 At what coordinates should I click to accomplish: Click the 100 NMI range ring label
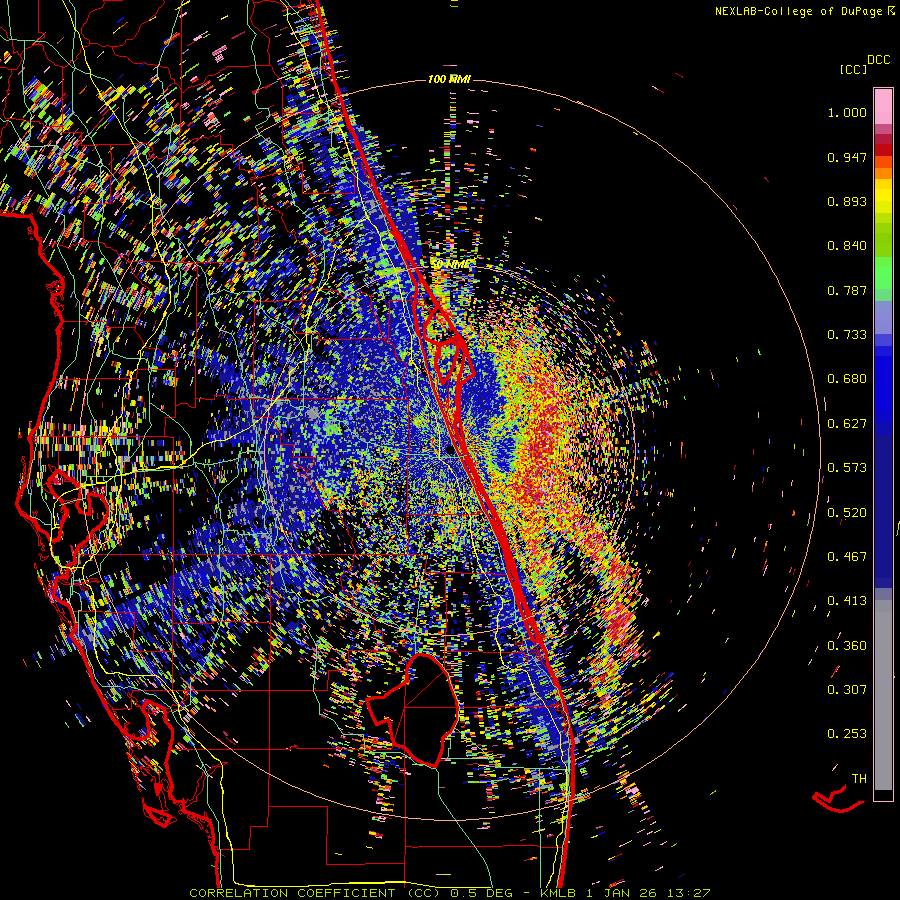click(449, 79)
